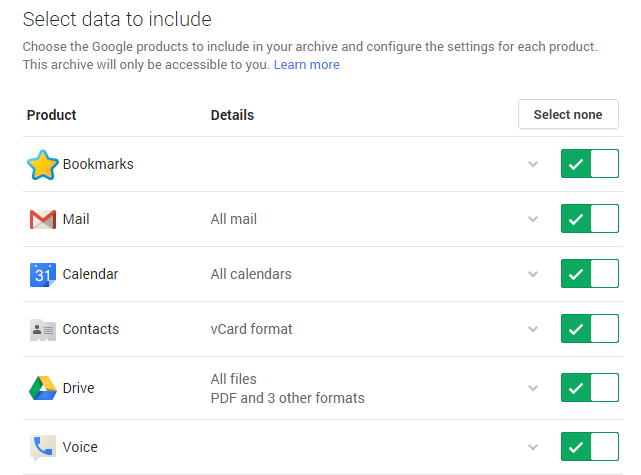
Task: Switch off the Contacts toggle
Action: pyautogui.click(x=589, y=329)
